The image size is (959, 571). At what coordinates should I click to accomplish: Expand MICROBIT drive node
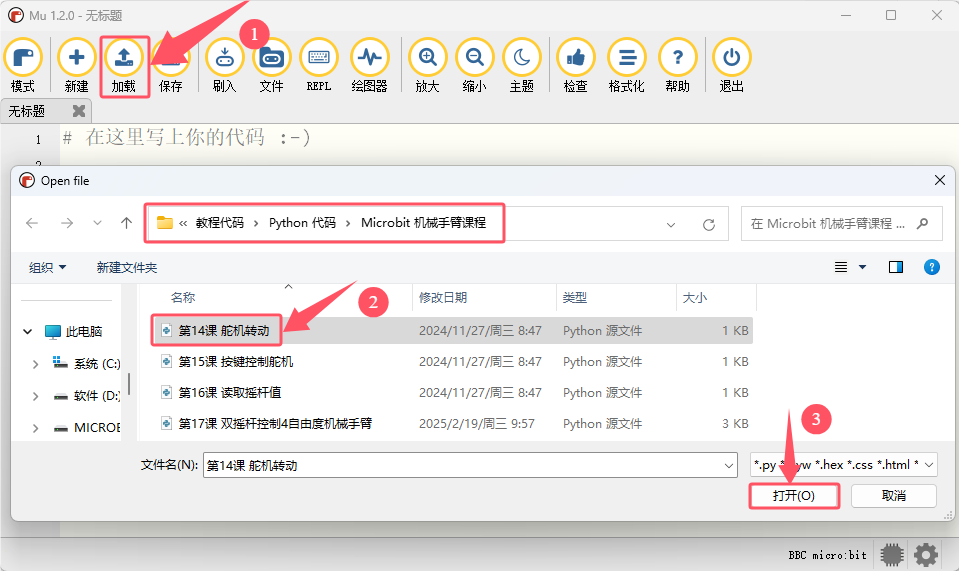[x=35, y=428]
